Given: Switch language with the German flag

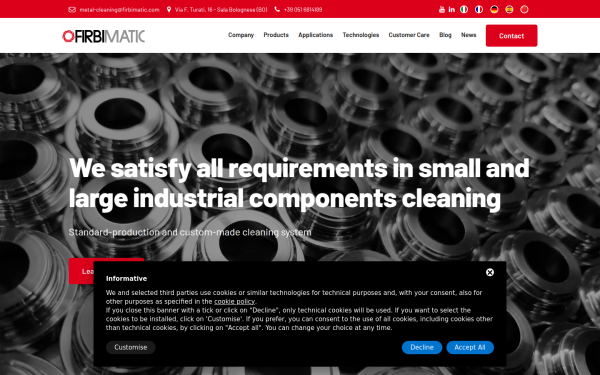Looking at the screenshot, I should tap(494, 10).
